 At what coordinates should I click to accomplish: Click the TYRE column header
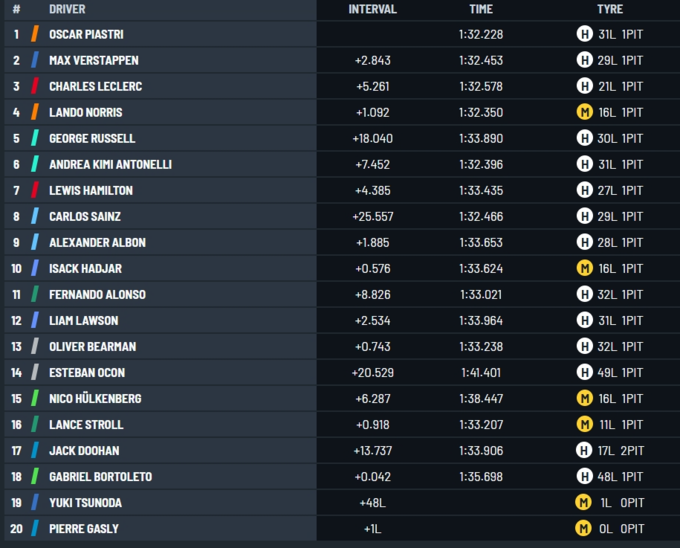pyautogui.click(x=609, y=9)
